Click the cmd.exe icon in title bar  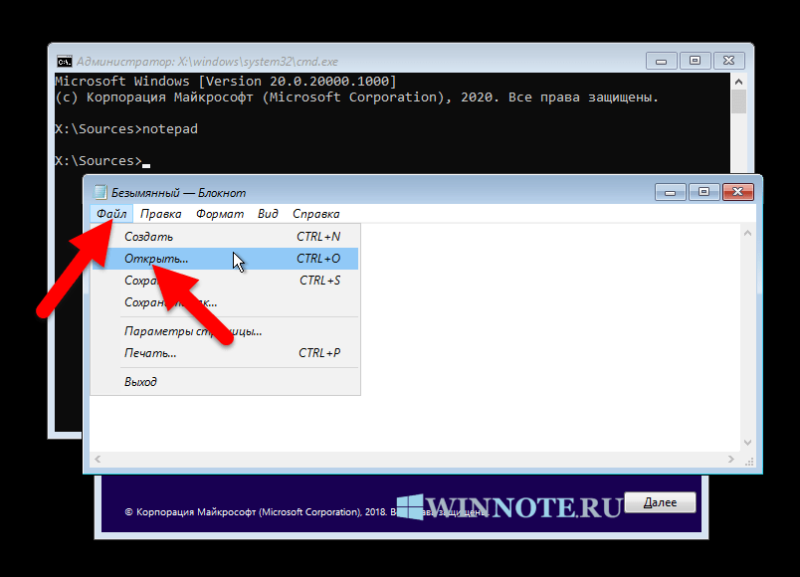tap(64, 62)
